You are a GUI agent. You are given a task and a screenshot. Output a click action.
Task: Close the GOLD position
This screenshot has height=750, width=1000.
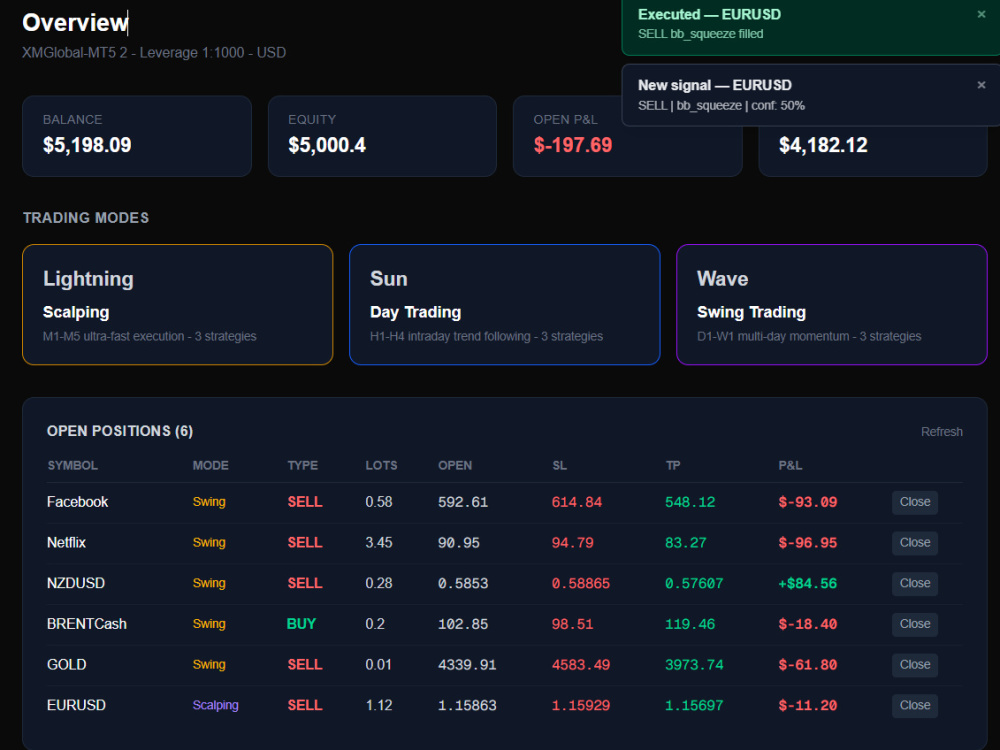(915, 665)
